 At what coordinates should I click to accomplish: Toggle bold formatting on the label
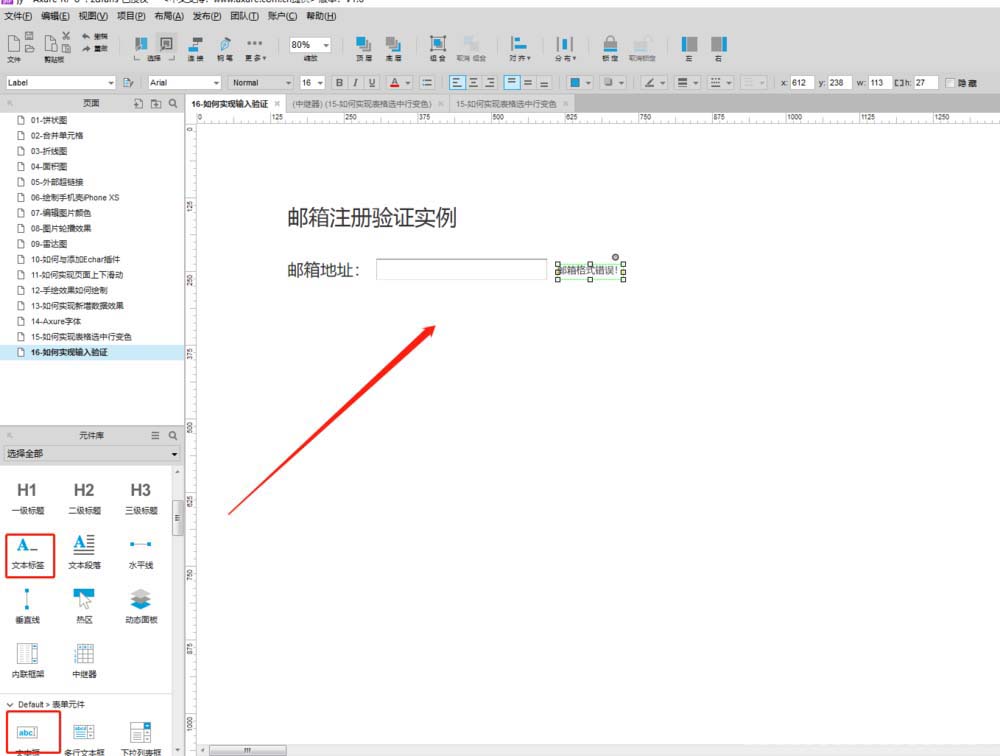(x=340, y=82)
